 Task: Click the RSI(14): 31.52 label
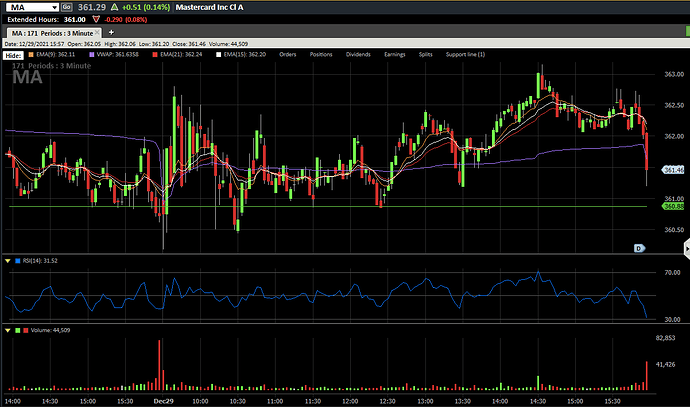(x=40, y=261)
